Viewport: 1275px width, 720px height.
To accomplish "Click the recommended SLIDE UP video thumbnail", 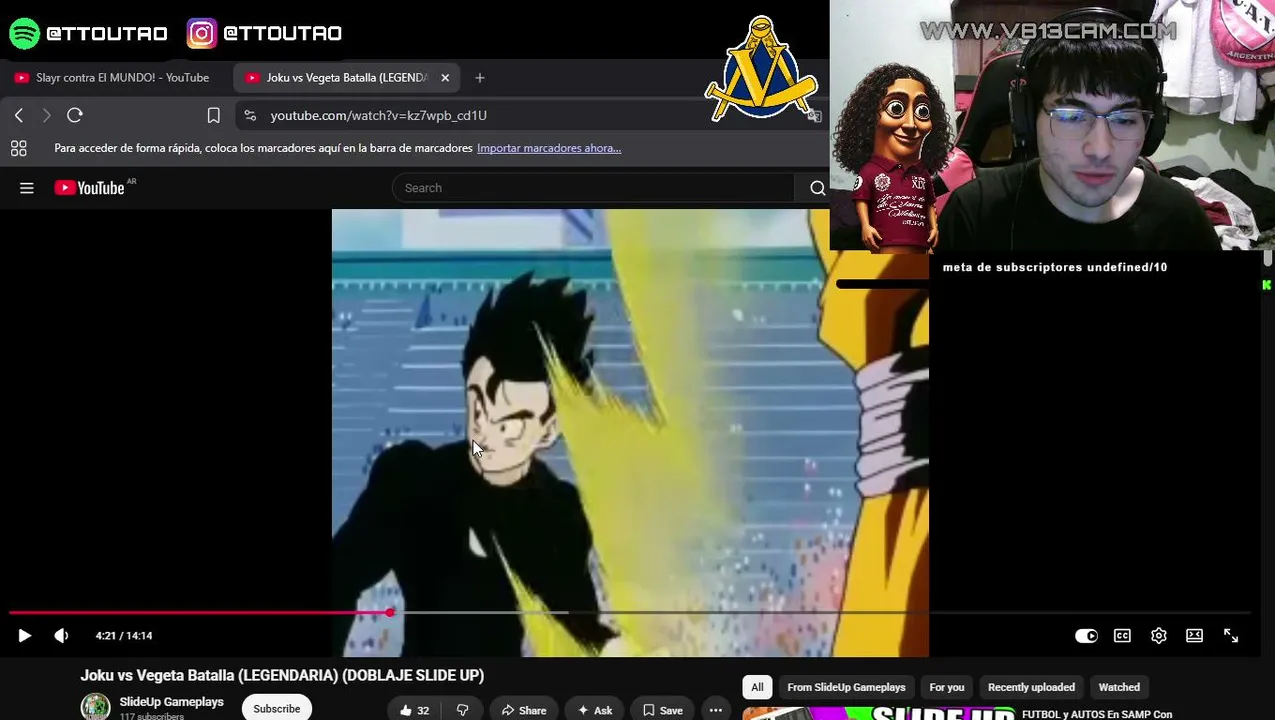I will (x=879, y=713).
